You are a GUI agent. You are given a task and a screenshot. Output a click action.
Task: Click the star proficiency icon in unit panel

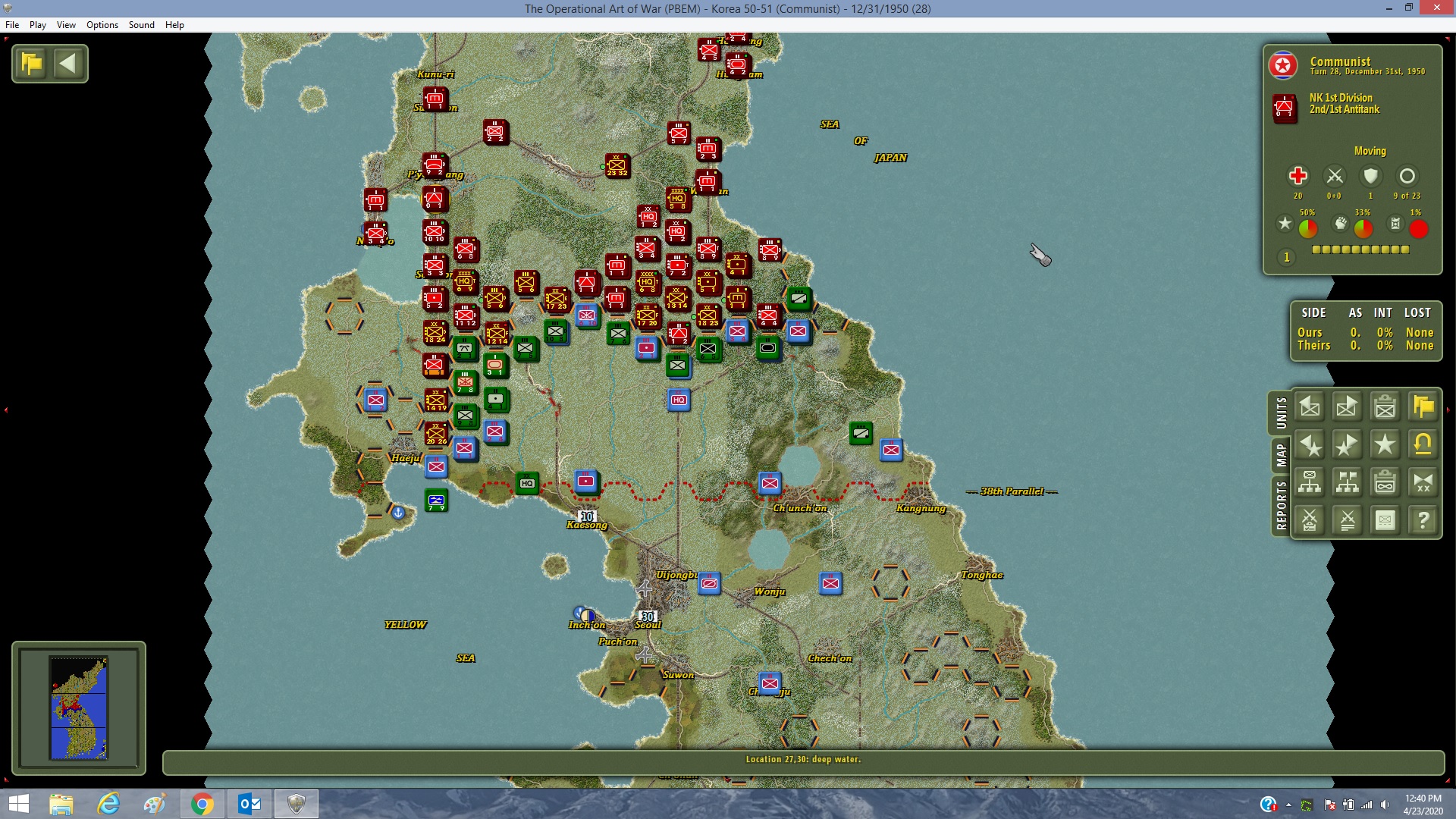click(x=1285, y=224)
